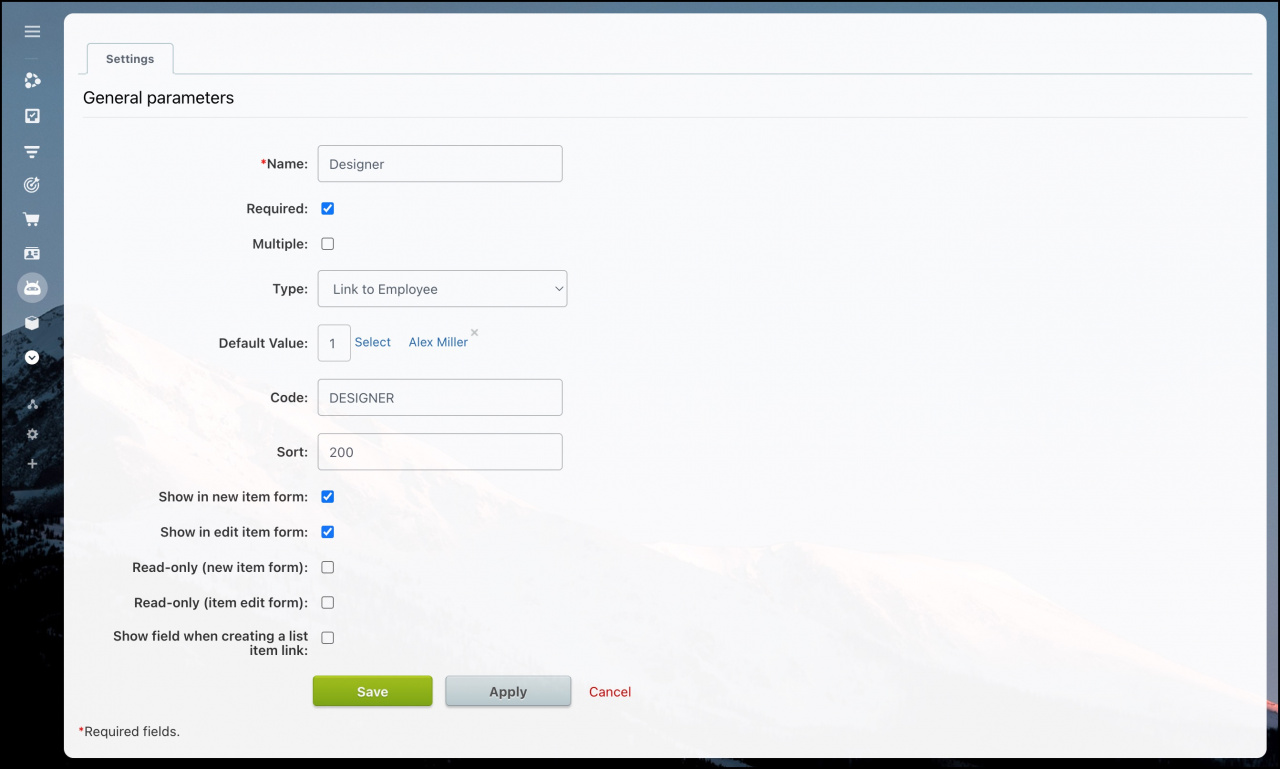This screenshot has width=1280, height=769.
Task: Open the cube product icon in sidebar
Action: tap(32, 322)
